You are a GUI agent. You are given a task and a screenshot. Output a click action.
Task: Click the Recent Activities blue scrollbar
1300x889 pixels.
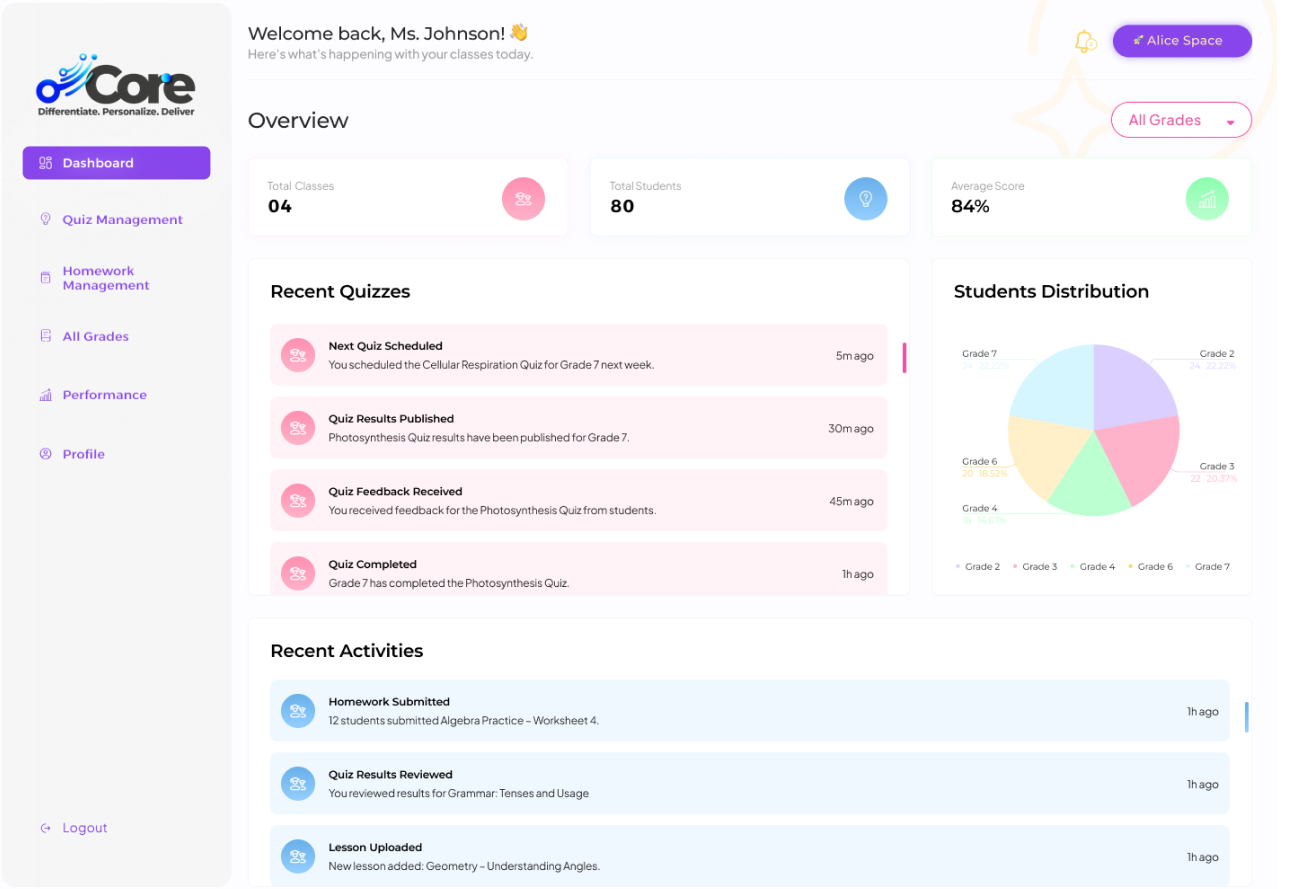tap(1246, 717)
